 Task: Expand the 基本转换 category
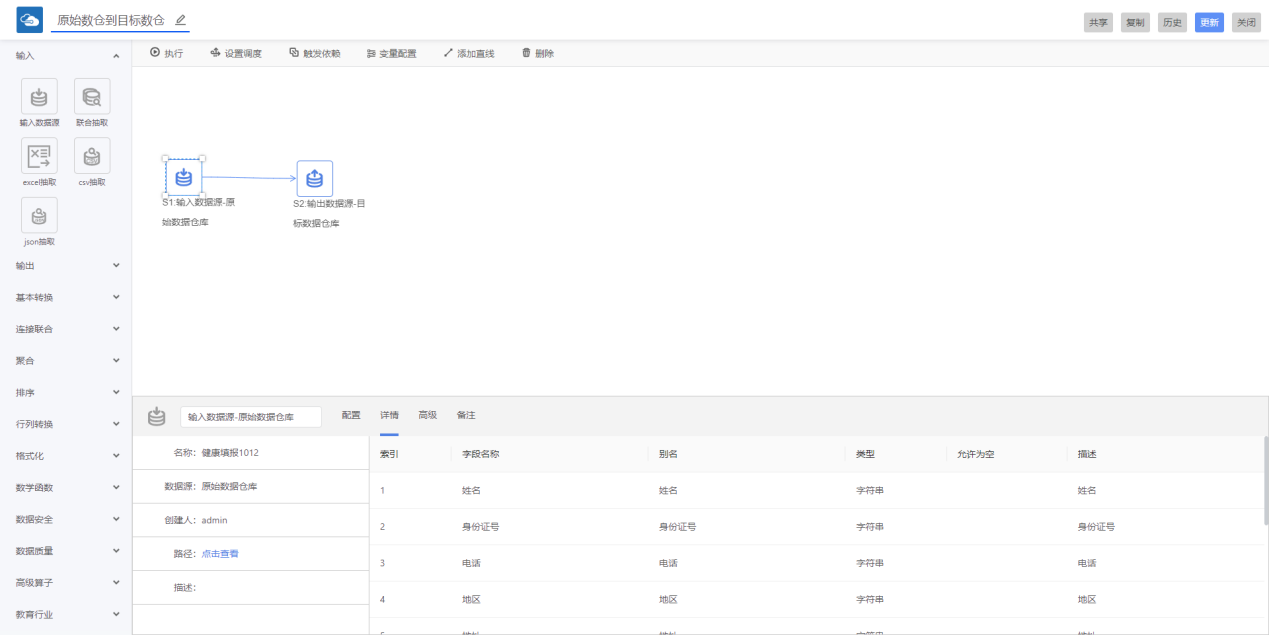(x=116, y=298)
